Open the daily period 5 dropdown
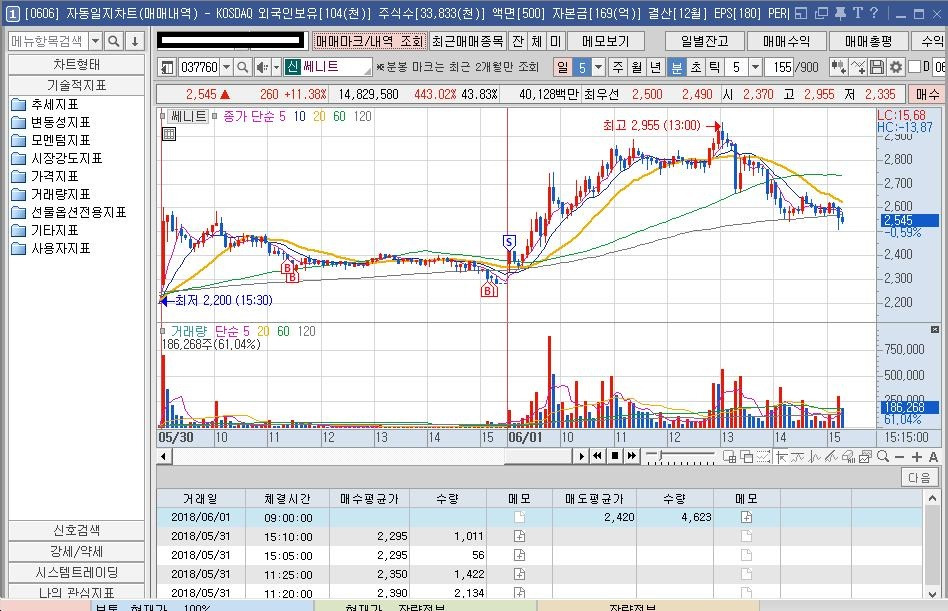The height and width of the screenshot is (611, 948). click(599, 67)
